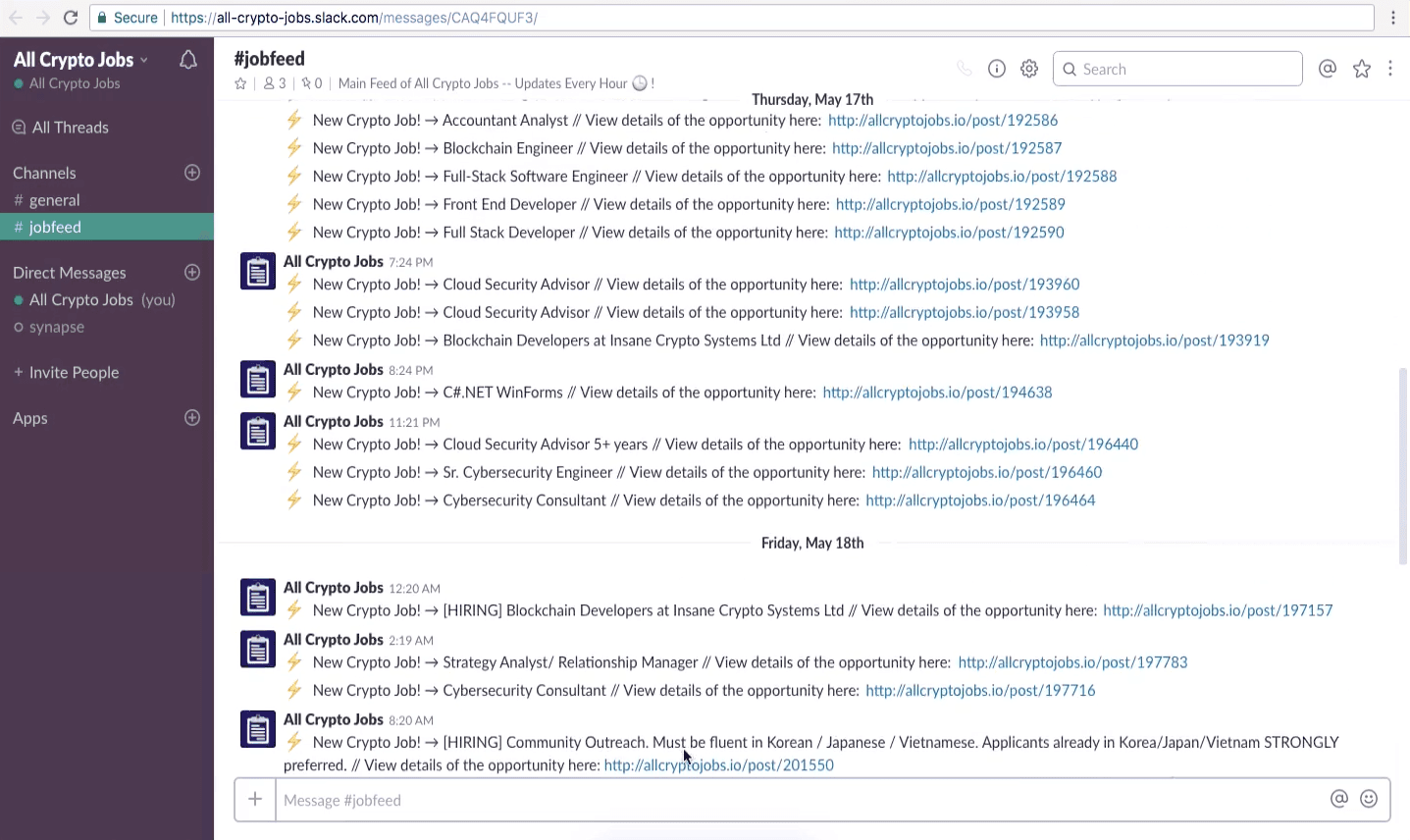This screenshot has width=1410, height=840.
Task: Click the 8:20 AM message timestamp
Action: [x=411, y=720]
